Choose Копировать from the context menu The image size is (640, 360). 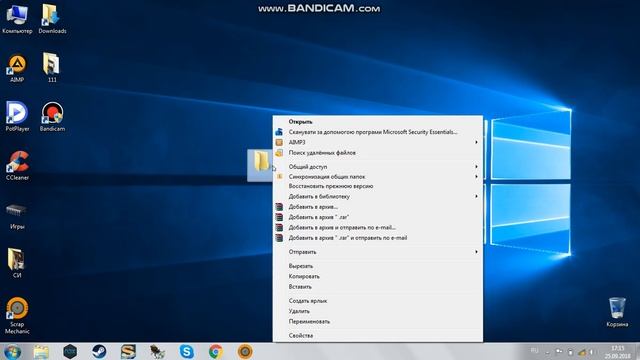click(378, 276)
